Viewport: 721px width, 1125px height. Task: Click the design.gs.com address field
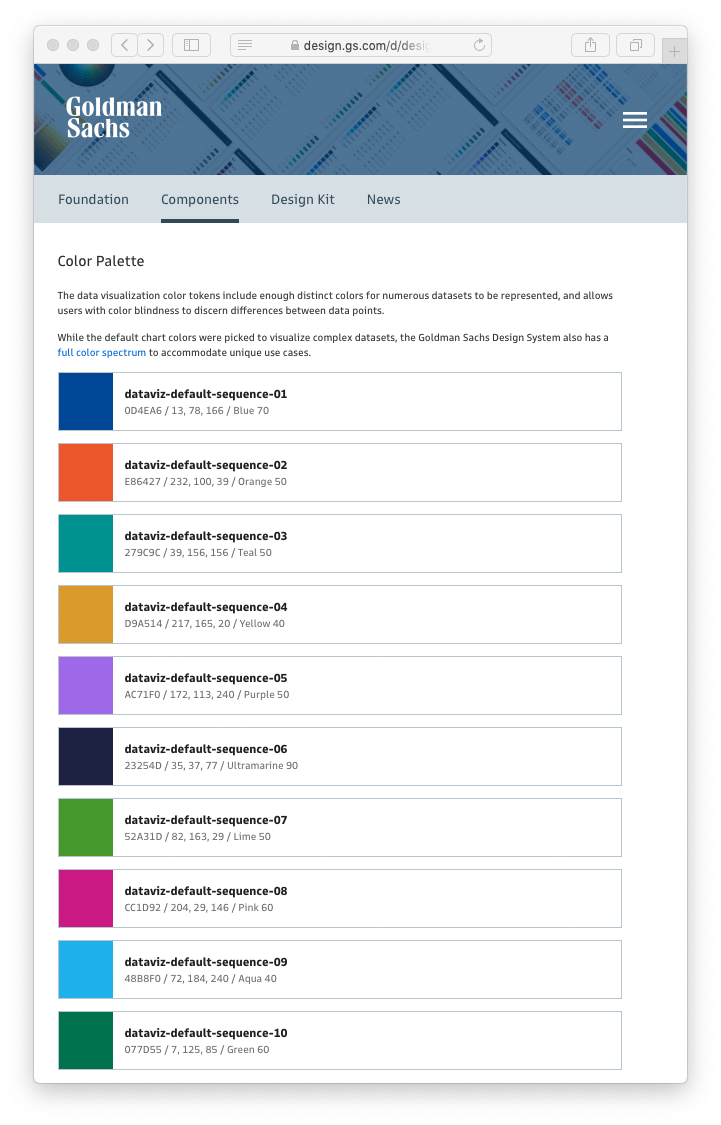[x=361, y=45]
